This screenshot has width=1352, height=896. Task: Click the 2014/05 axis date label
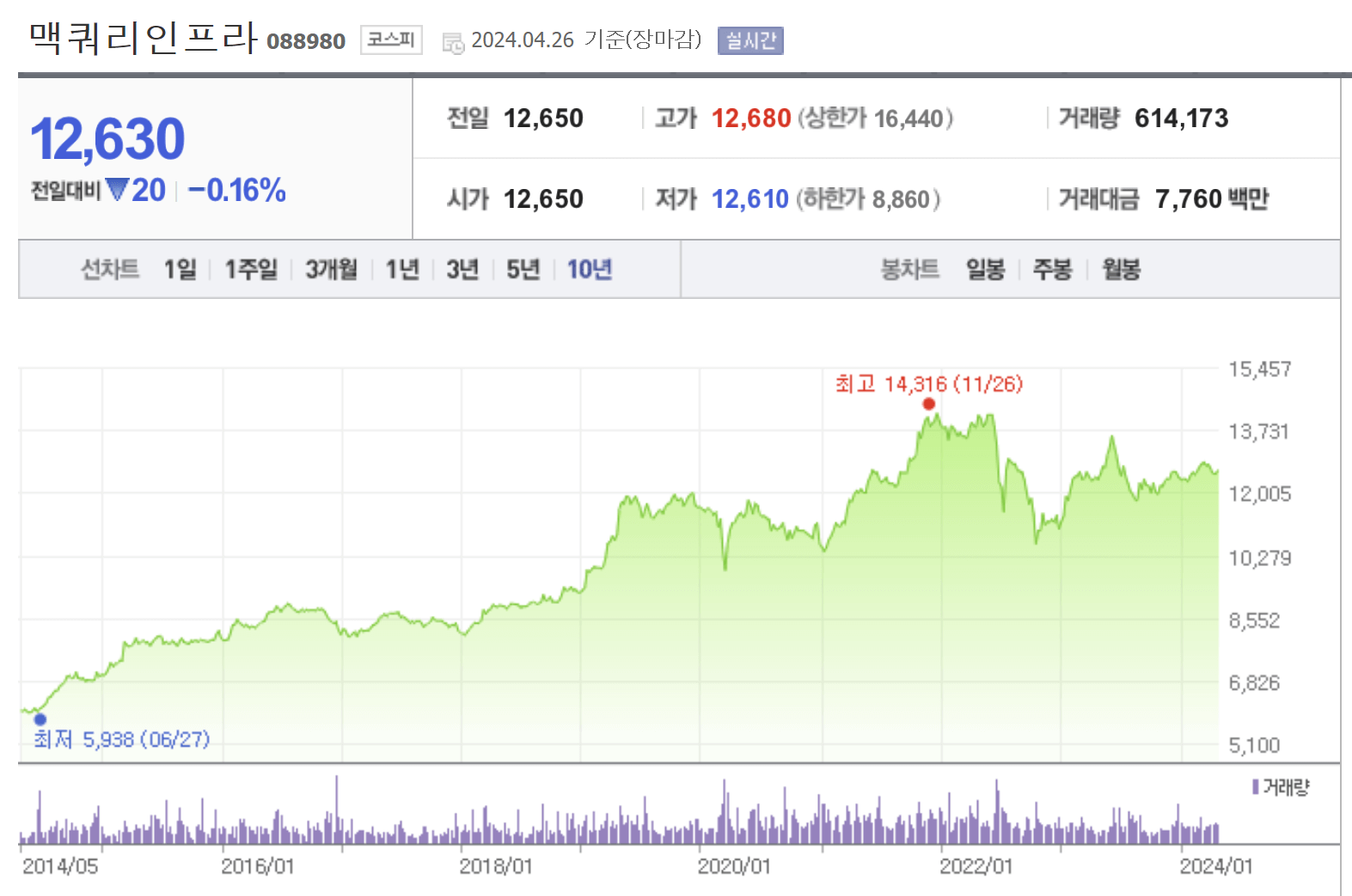60,866
